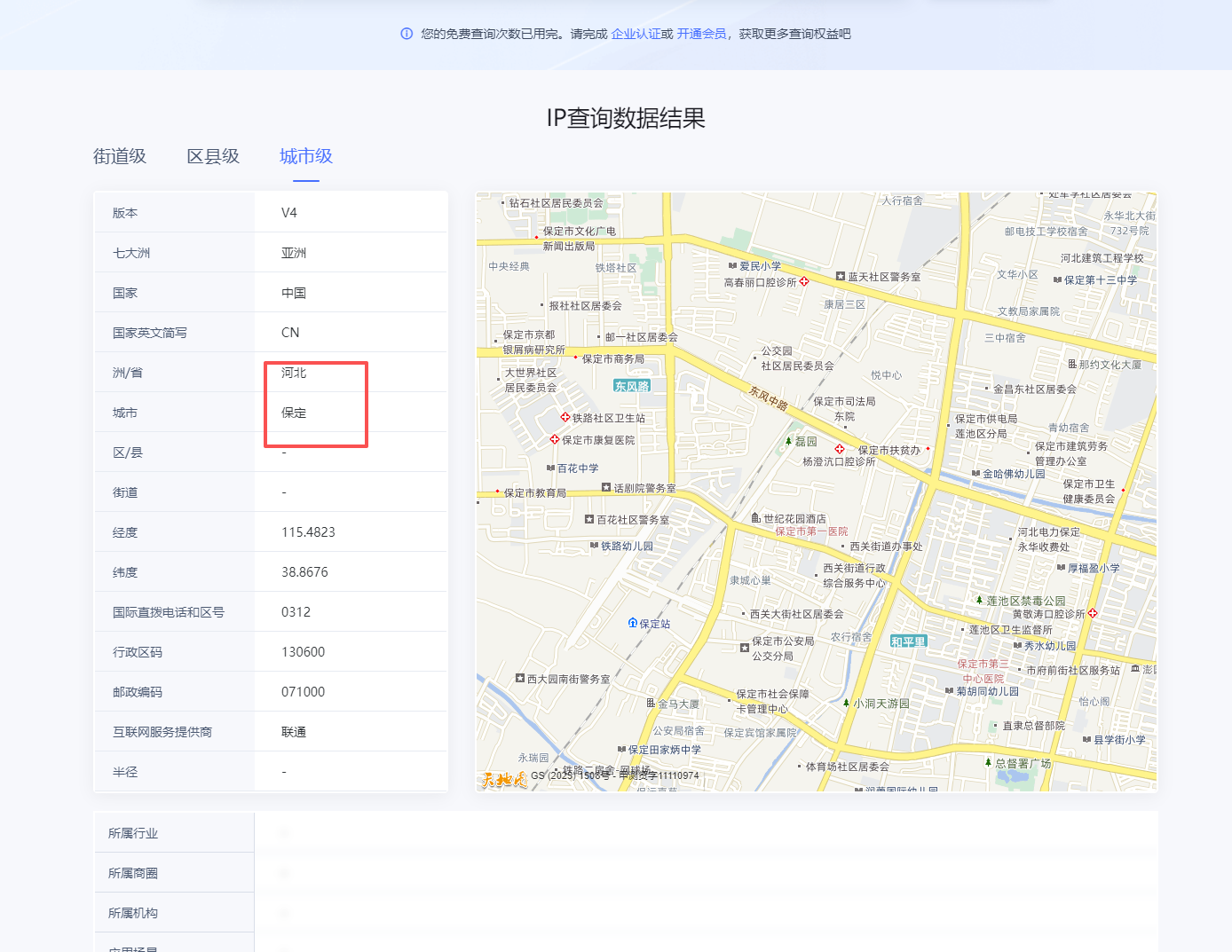Select the 城市级 tab
The height and width of the screenshot is (952, 1232).
(306, 156)
